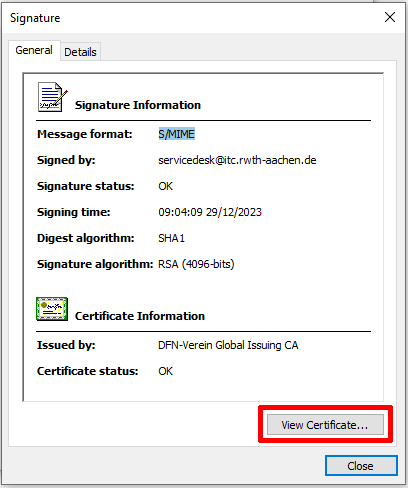
Task: Click the RSA (4096-bits) value
Action: coord(196,264)
